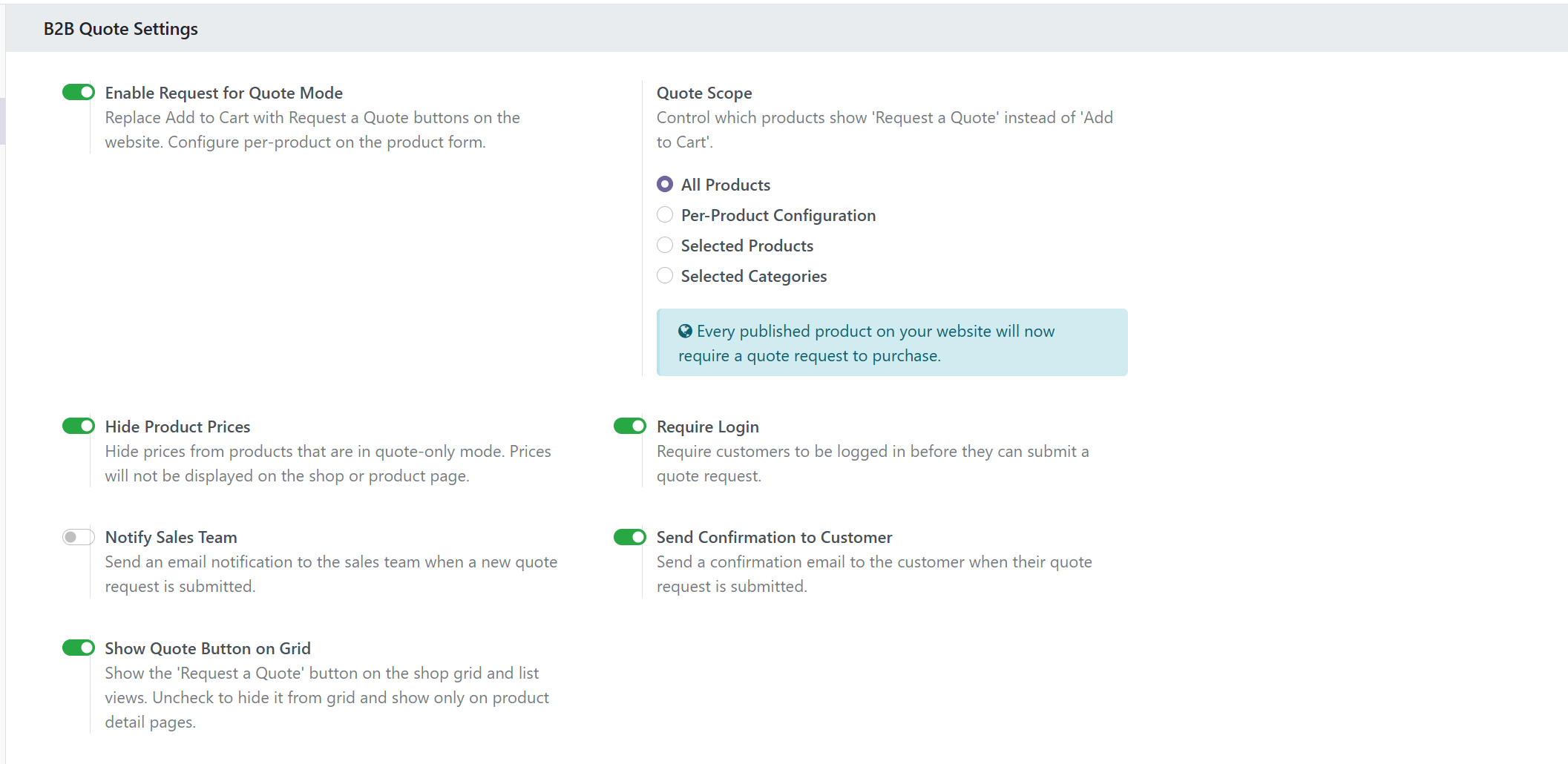The width and height of the screenshot is (1568, 764).
Task: Click the Send Confirmation to Customer label
Action: click(775, 537)
